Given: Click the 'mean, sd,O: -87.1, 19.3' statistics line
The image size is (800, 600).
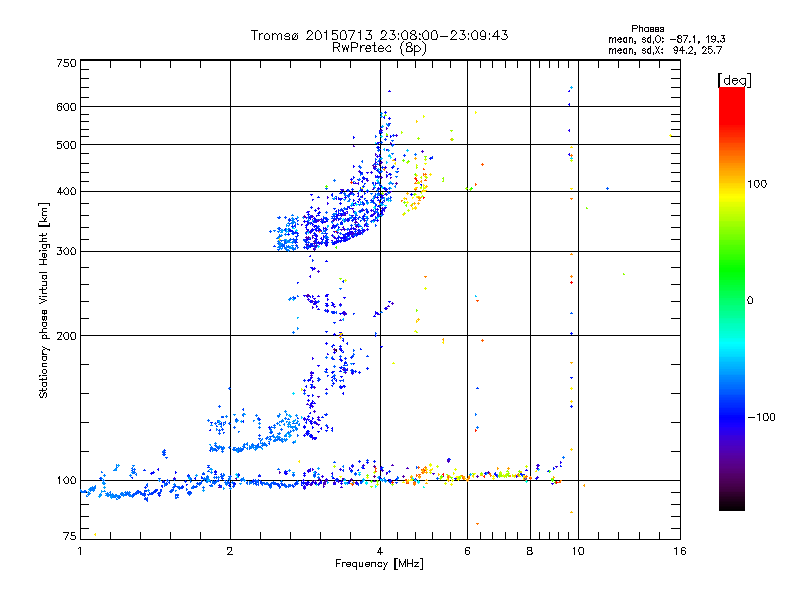Looking at the screenshot, I should point(666,39).
